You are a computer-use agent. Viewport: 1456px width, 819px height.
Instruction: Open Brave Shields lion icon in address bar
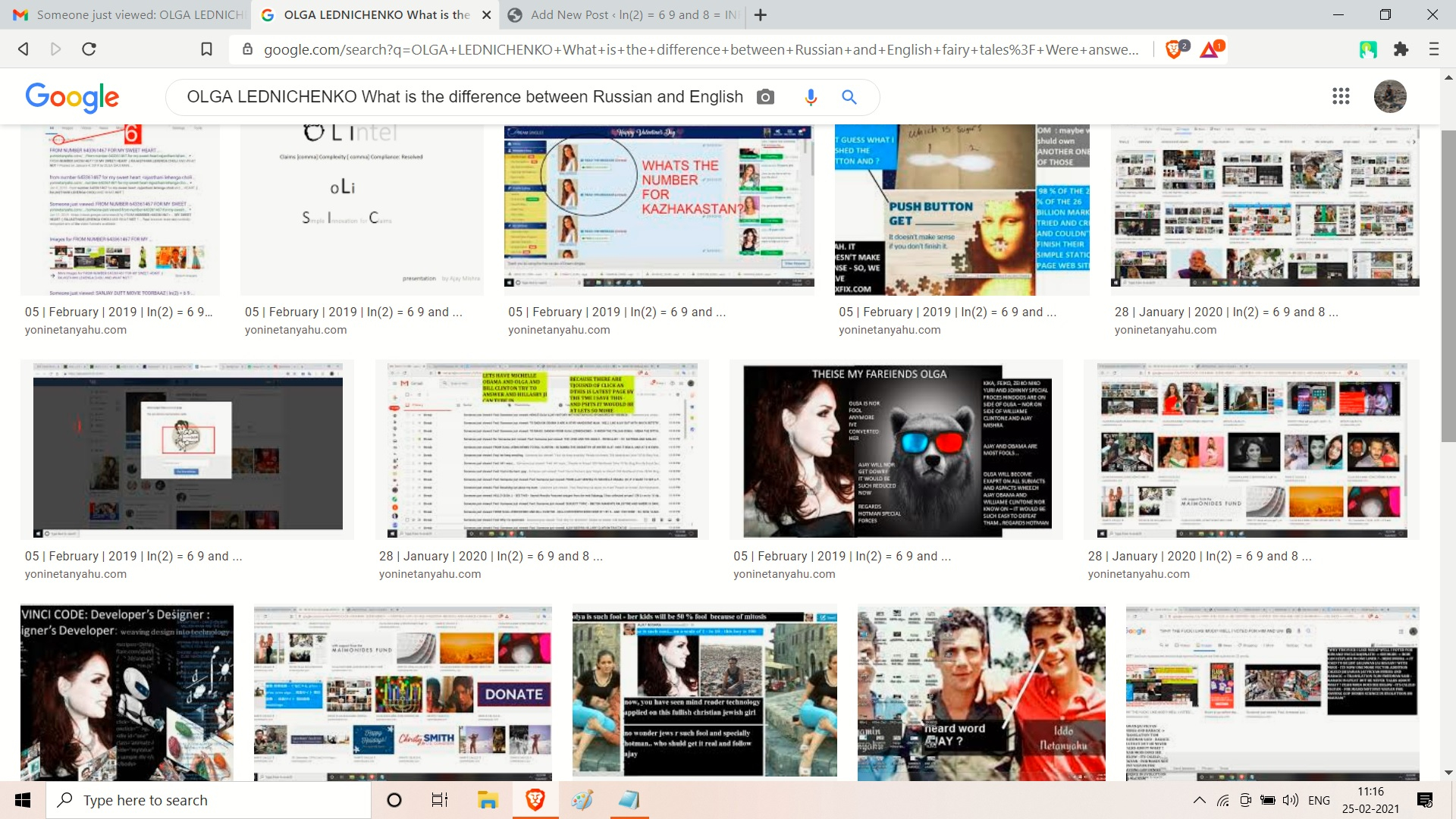tap(1175, 49)
